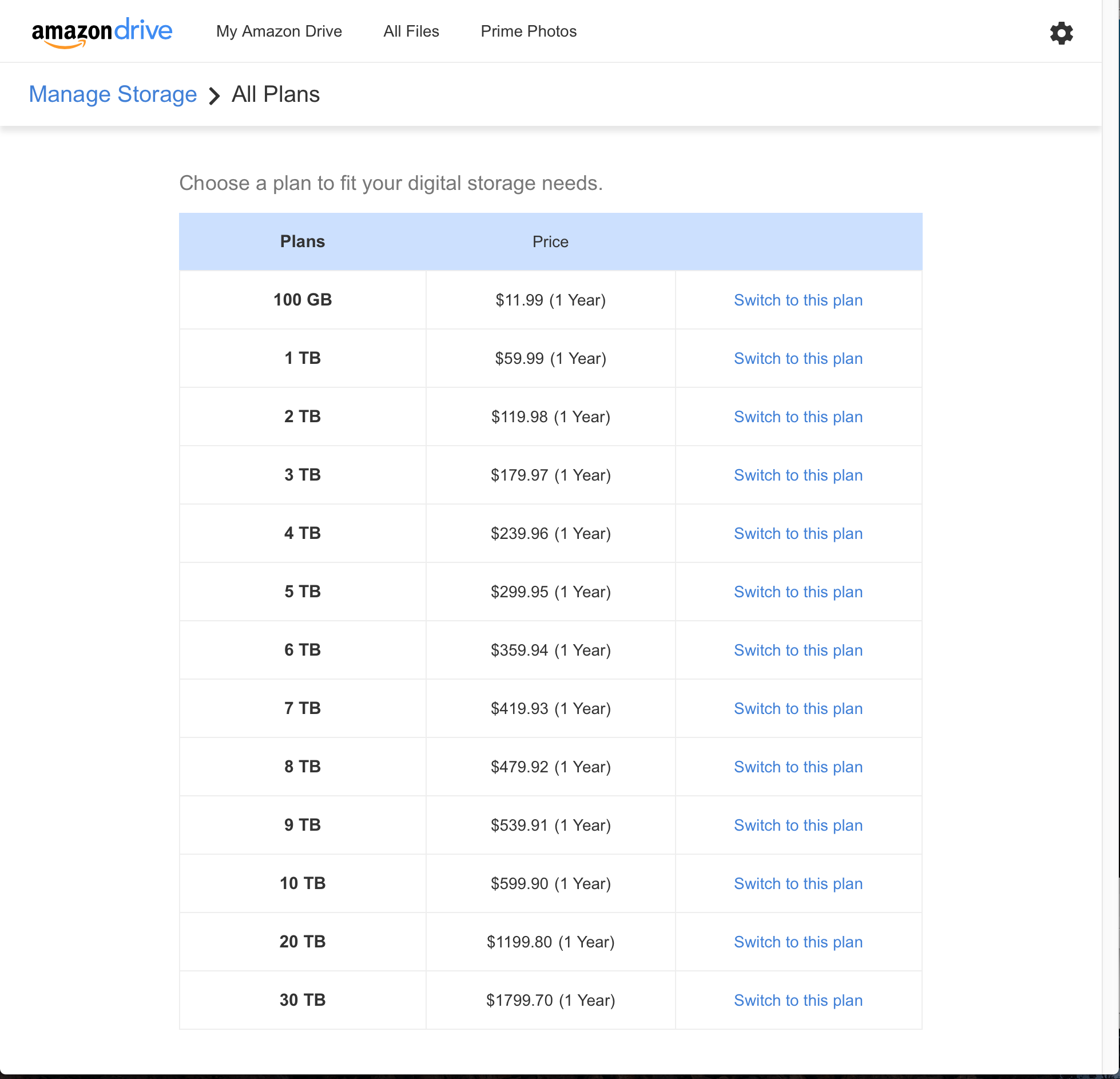
Task: Click the Amazon Drive logo
Action: 102,32
